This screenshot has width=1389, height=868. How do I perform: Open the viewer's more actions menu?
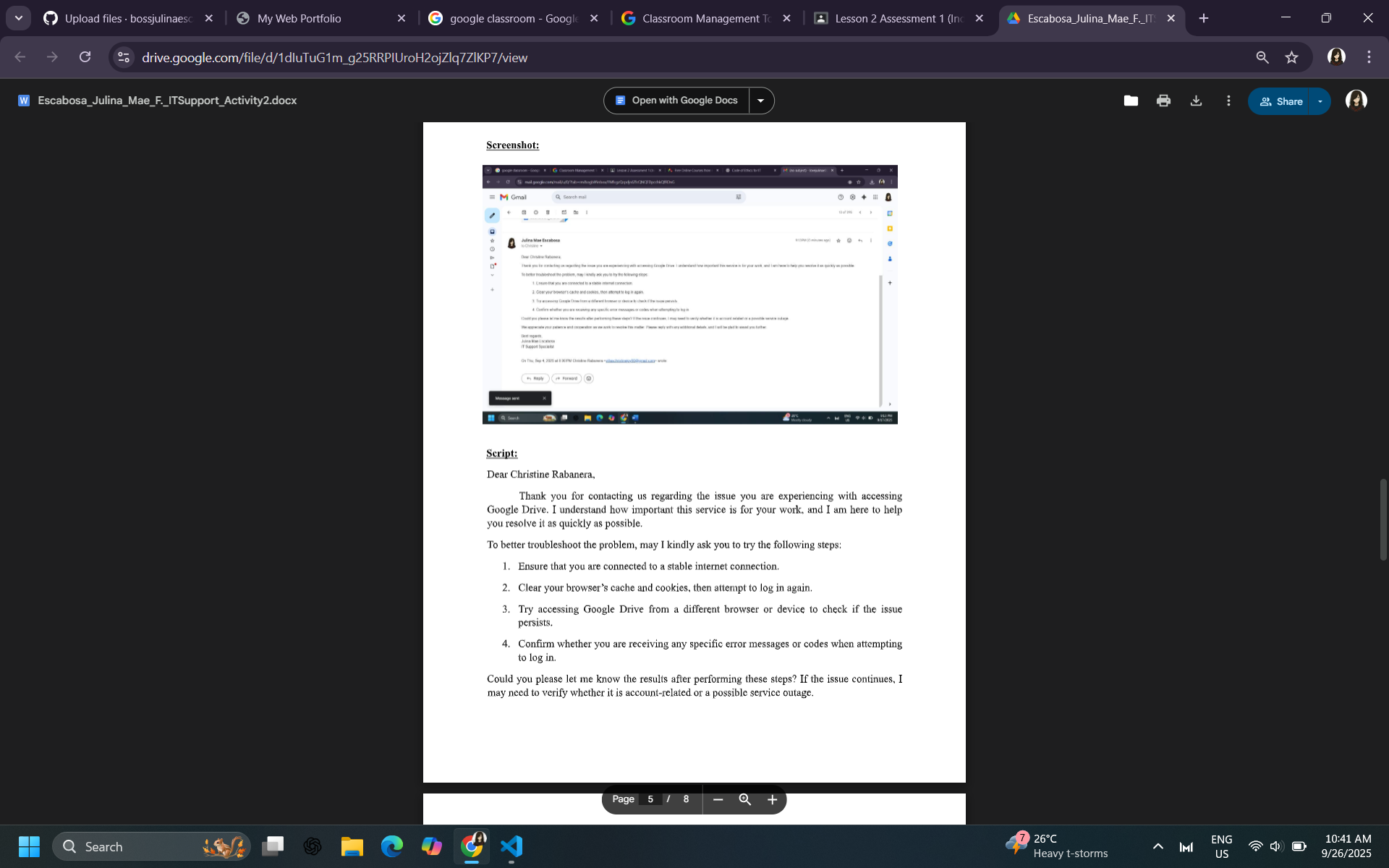(1228, 101)
